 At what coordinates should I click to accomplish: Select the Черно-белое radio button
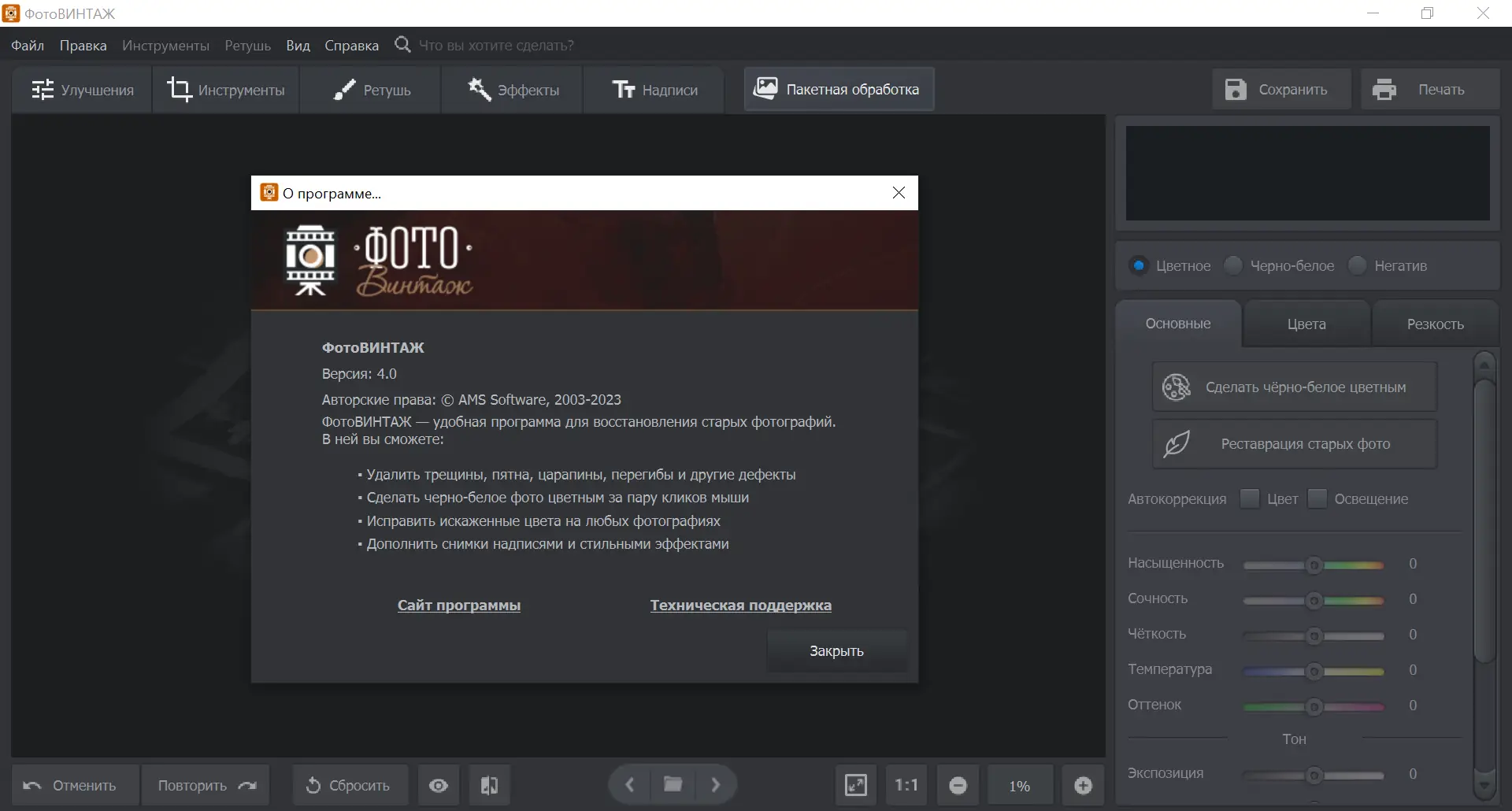point(1233,265)
